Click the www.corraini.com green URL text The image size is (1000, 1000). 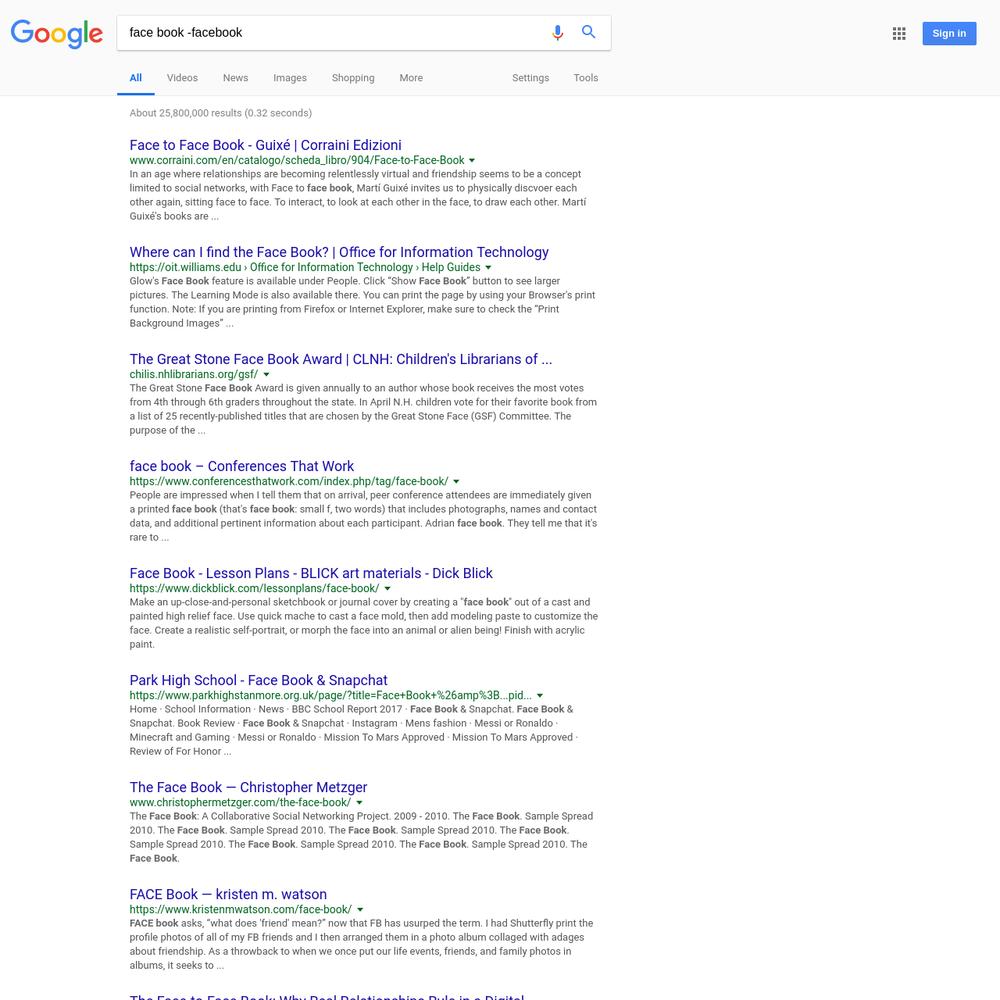[x=297, y=161]
